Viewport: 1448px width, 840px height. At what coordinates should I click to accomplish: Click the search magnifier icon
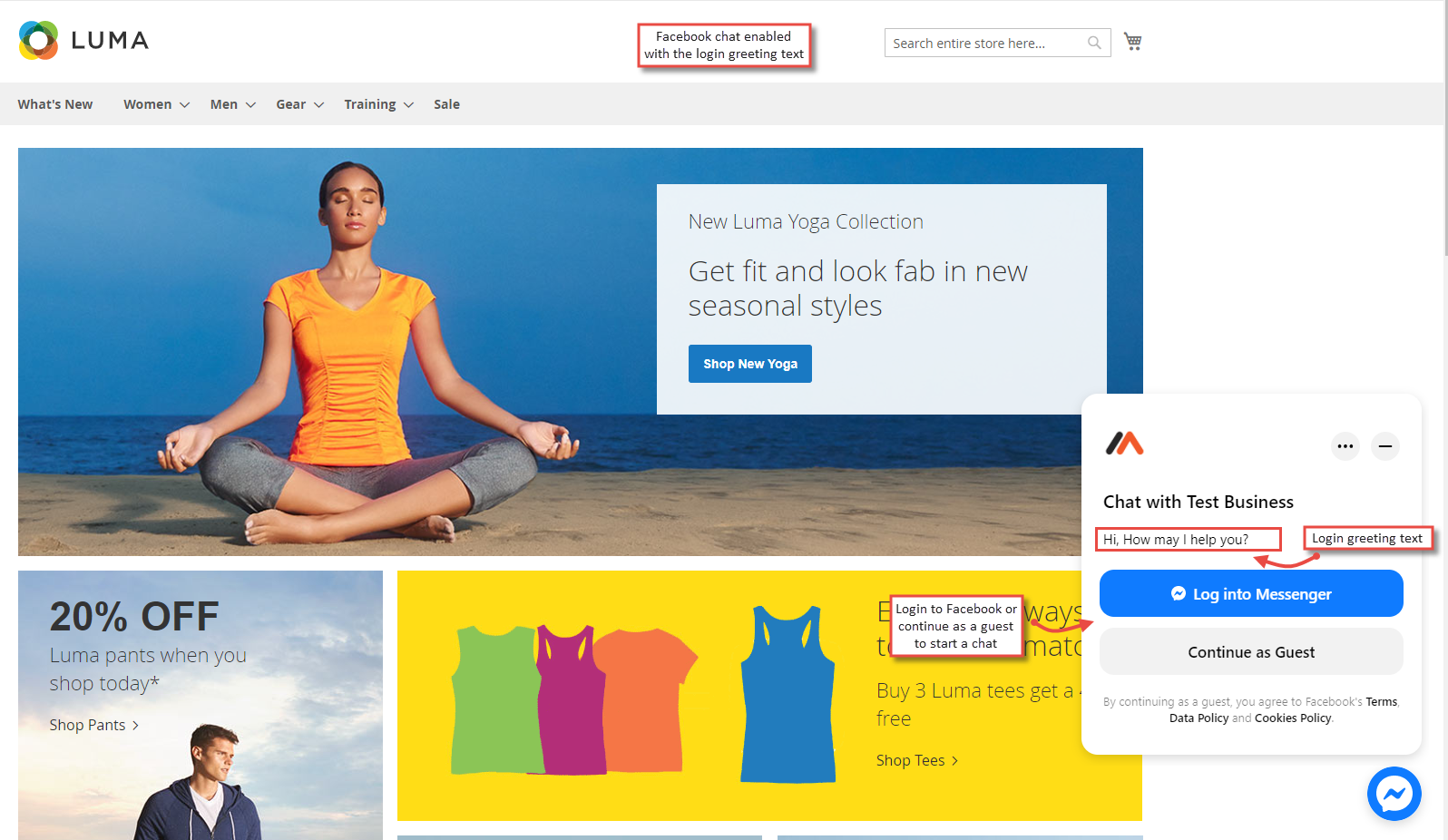1094,43
